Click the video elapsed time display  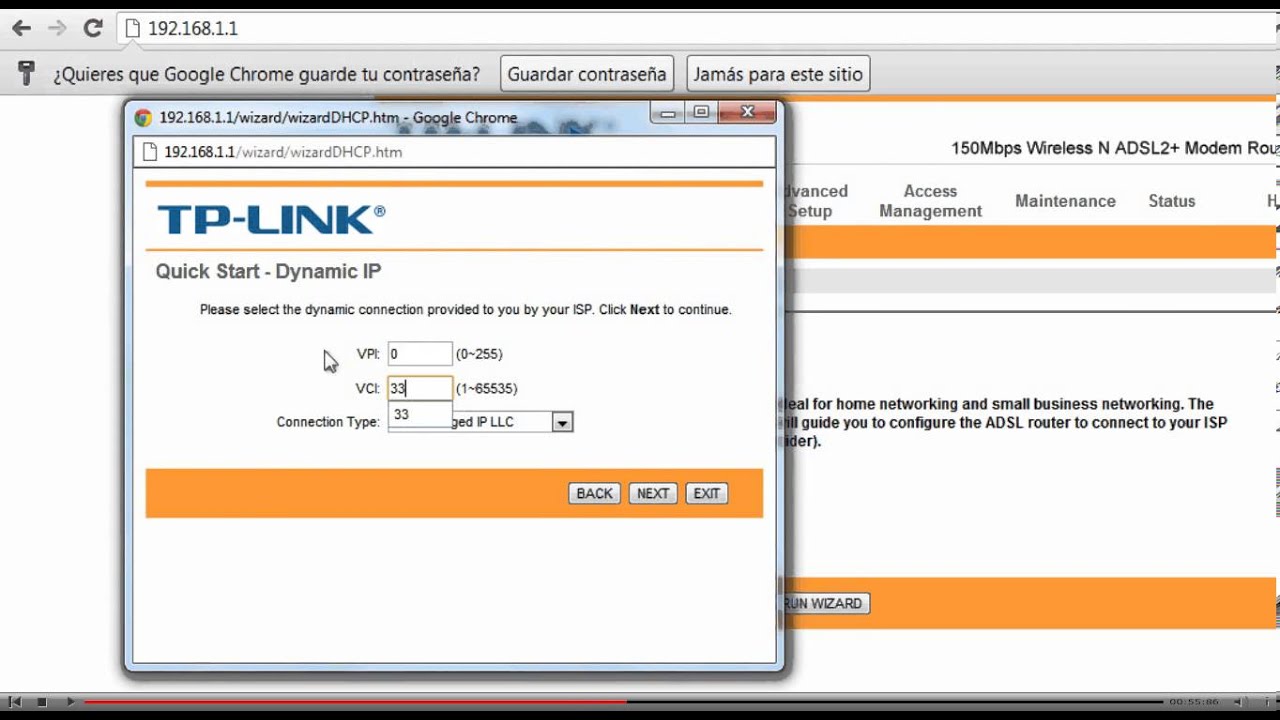tap(1193, 703)
